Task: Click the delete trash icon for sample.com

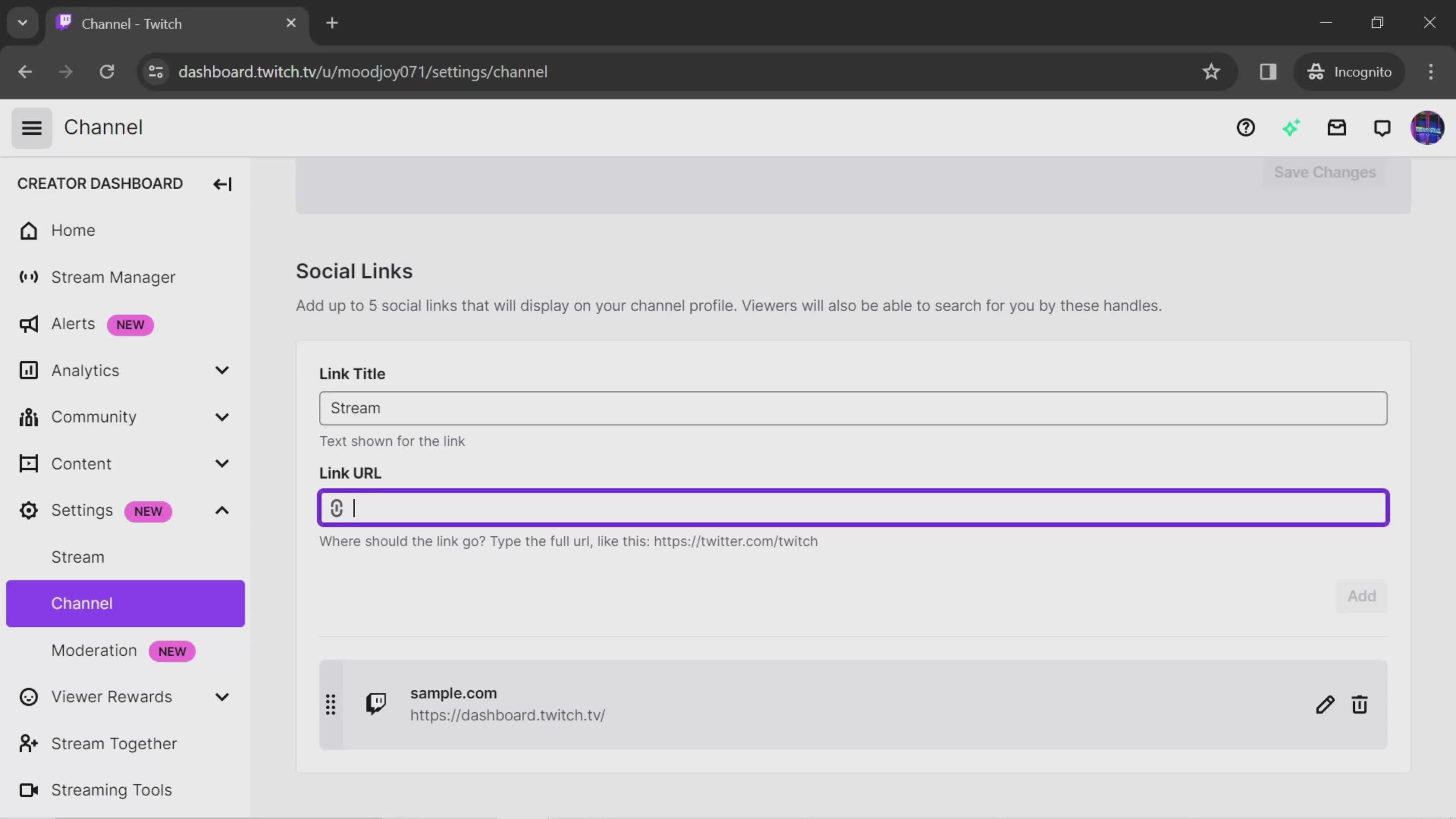Action: point(1359,704)
